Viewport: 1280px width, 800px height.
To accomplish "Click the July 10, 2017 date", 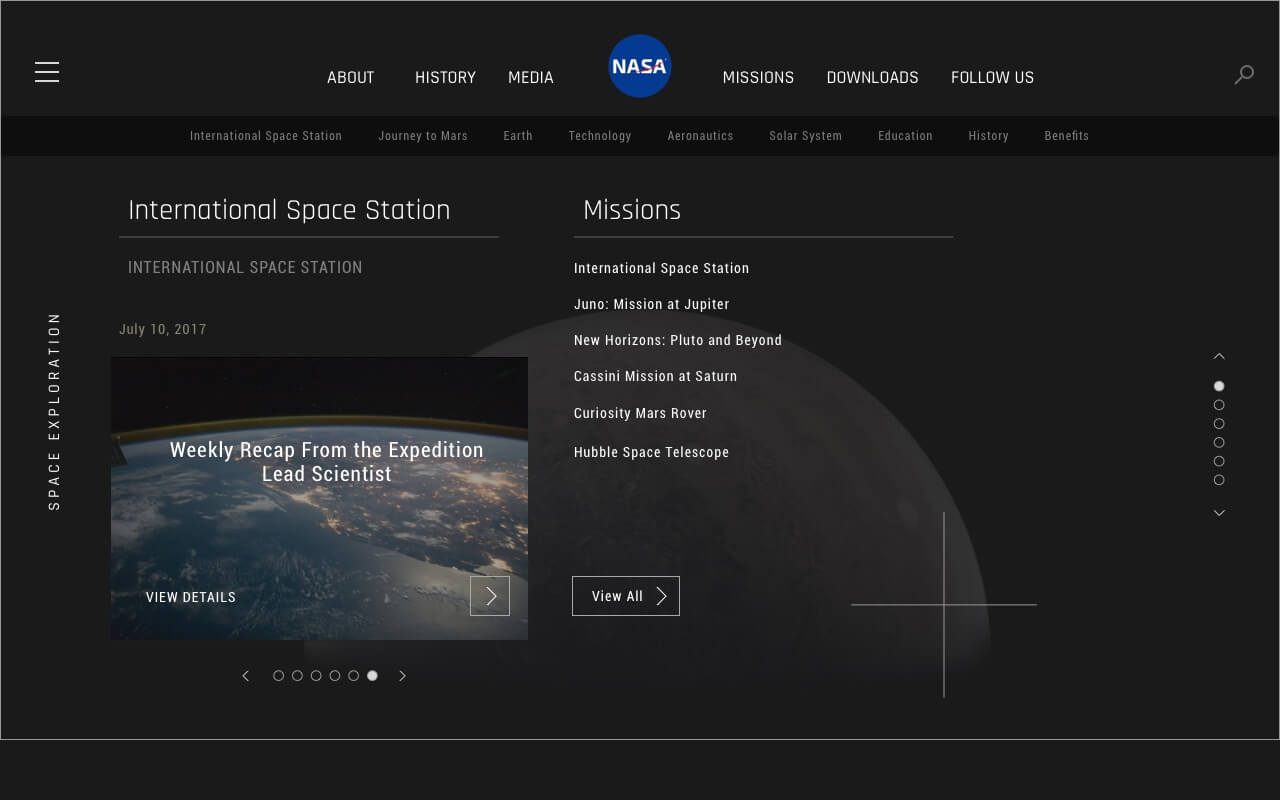I will click(163, 329).
